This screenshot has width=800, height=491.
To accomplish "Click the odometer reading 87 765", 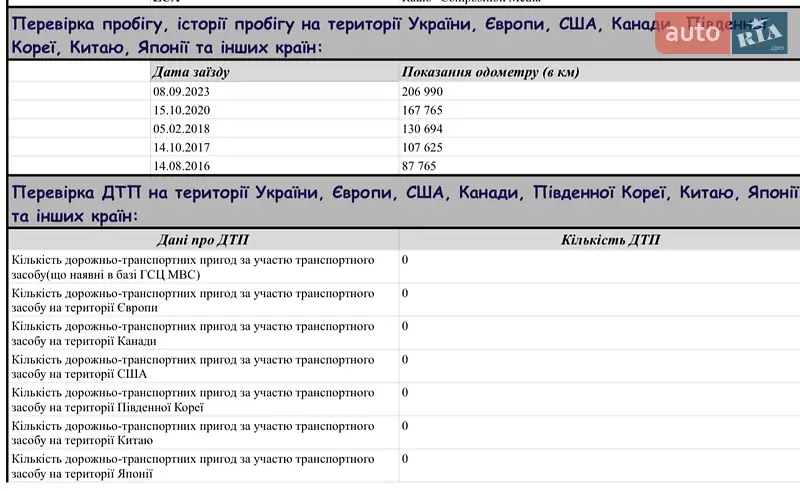I will [419, 166].
